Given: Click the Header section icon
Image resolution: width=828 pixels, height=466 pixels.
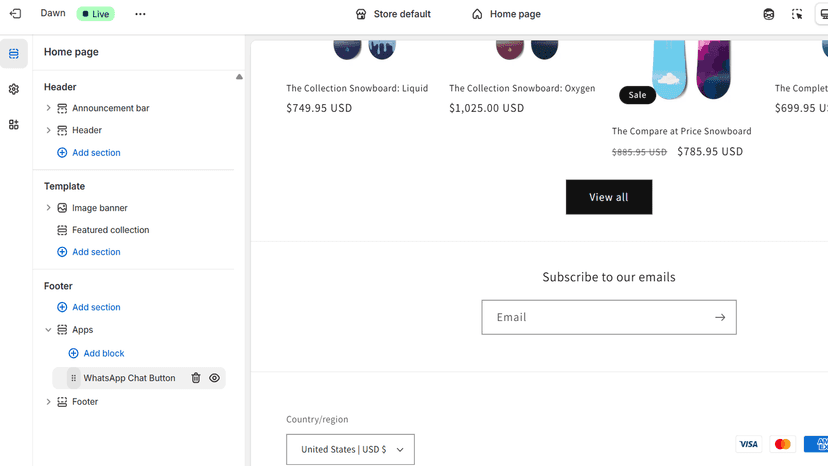Looking at the screenshot, I should 62,131.
